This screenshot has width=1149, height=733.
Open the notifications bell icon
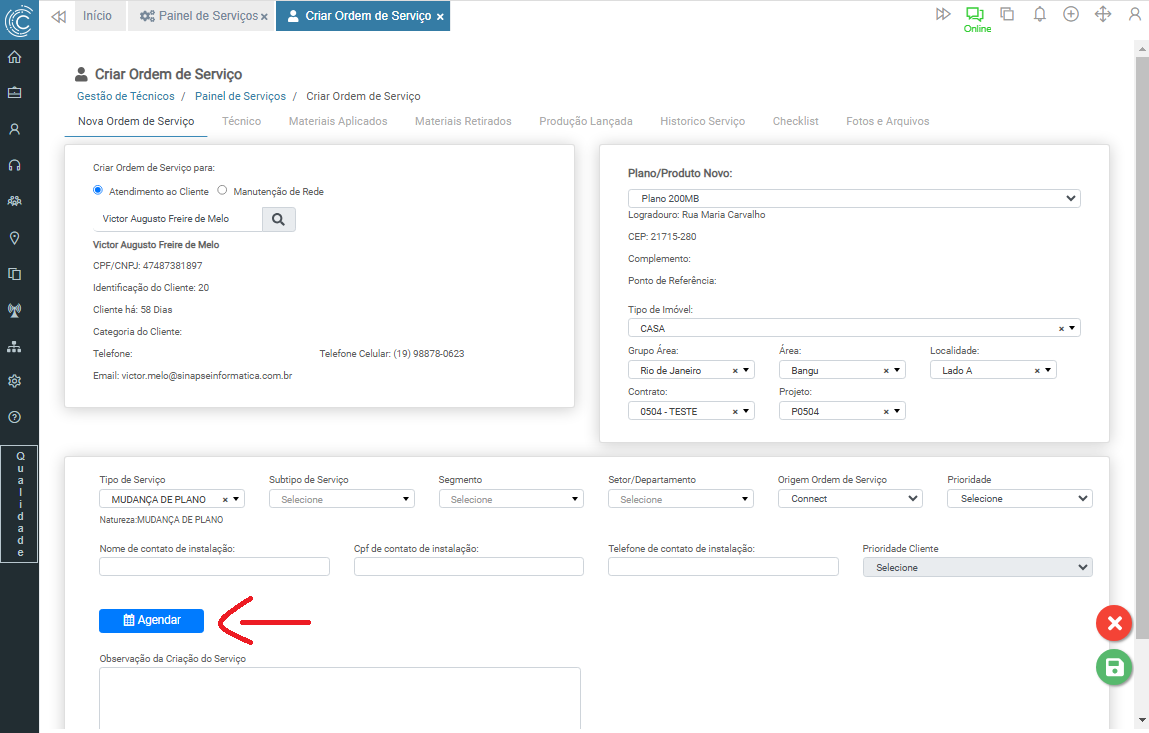[x=1040, y=15]
